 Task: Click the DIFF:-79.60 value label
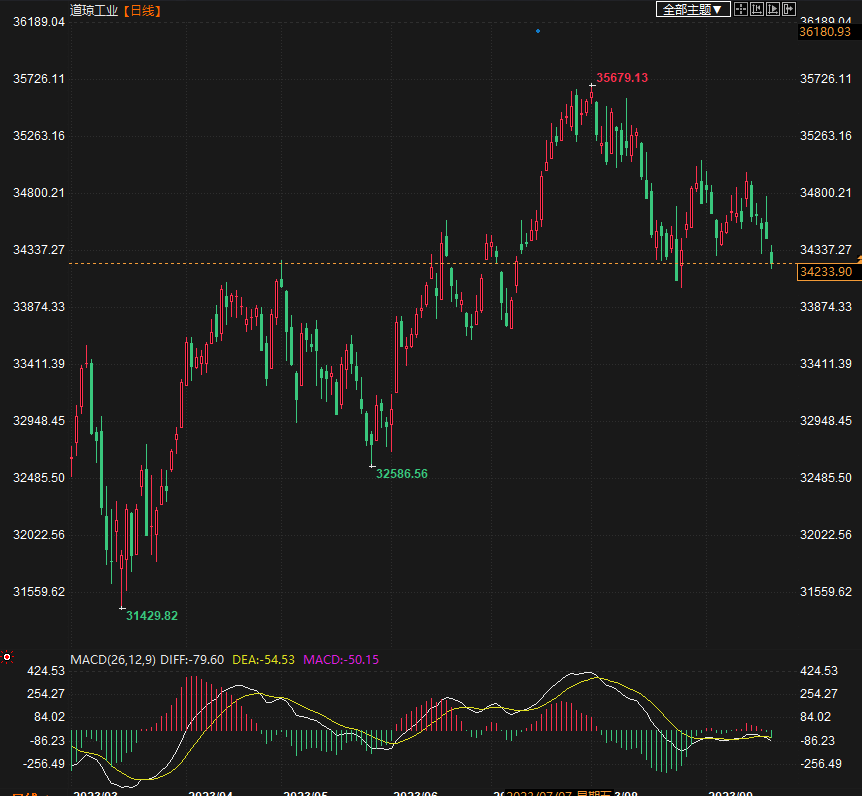pyautogui.click(x=192, y=660)
